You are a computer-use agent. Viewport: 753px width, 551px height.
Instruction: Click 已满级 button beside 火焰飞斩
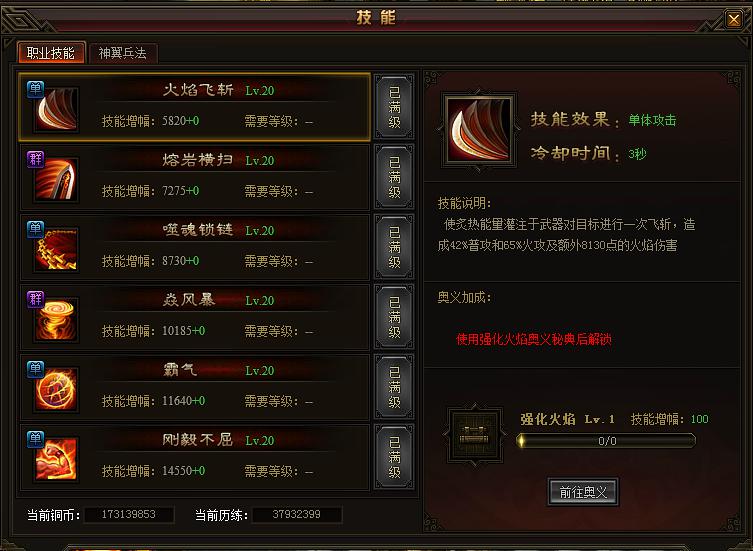tap(394, 107)
